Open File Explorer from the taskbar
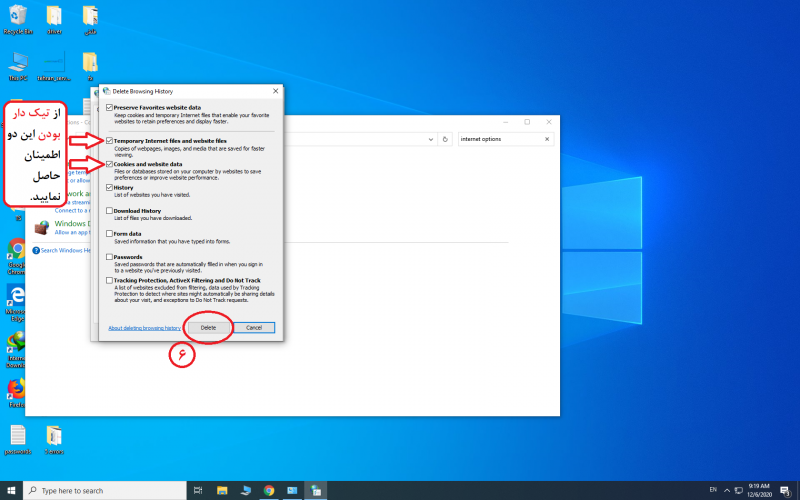This screenshot has width=800, height=500. [222, 491]
